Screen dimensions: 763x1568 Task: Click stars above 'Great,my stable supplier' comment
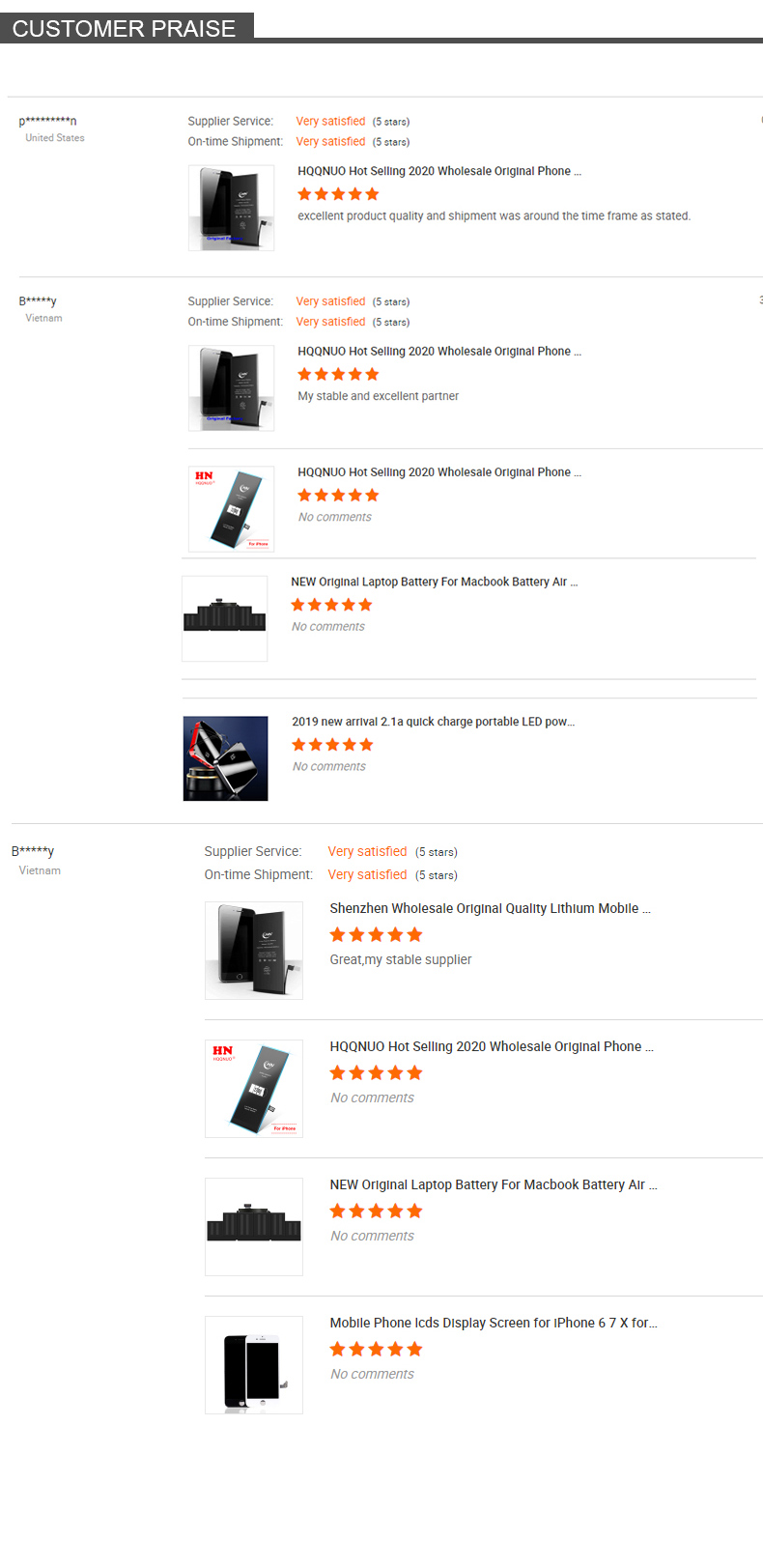(377, 934)
